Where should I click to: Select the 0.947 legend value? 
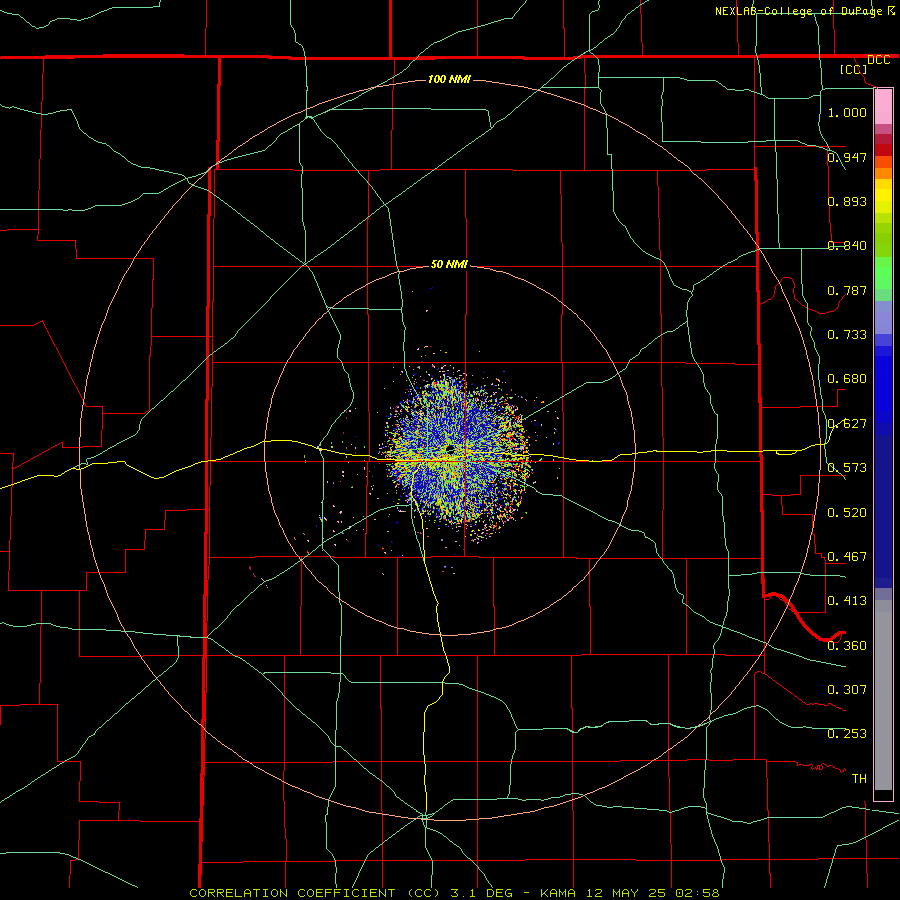[847, 157]
